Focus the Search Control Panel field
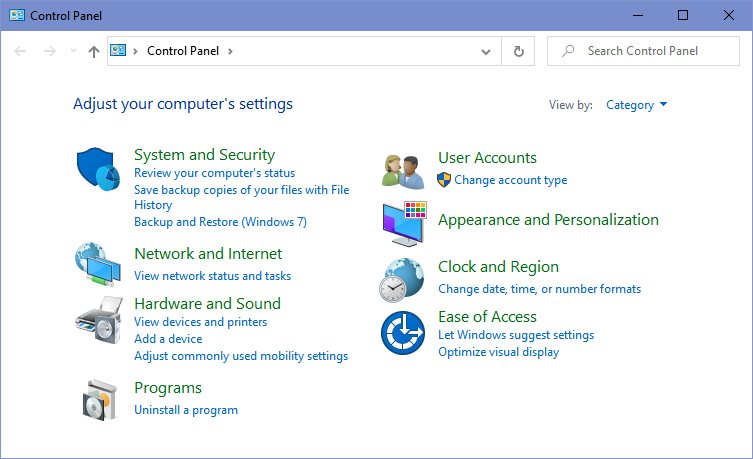The height and width of the screenshot is (459, 753). 643,51
